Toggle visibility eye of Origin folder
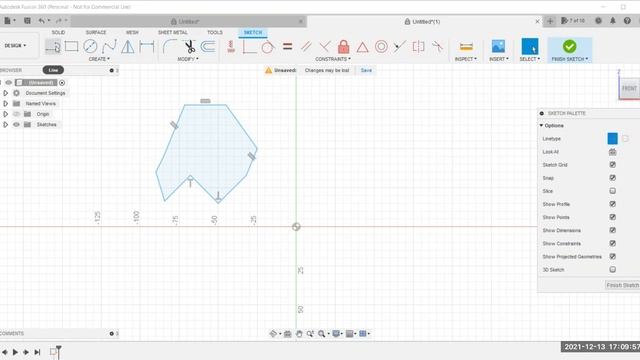The height and width of the screenshot is (360, 640). pos(16,114)
